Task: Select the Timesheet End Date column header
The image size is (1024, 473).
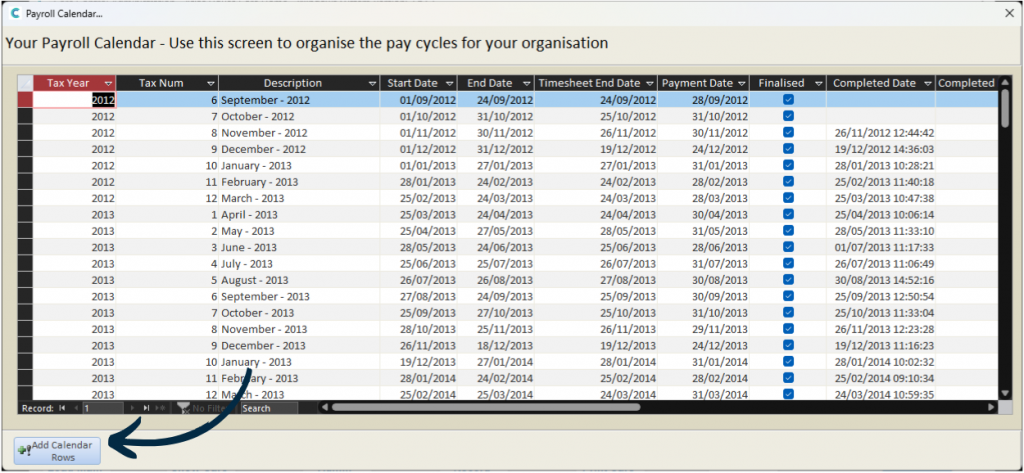Action: 588,83
